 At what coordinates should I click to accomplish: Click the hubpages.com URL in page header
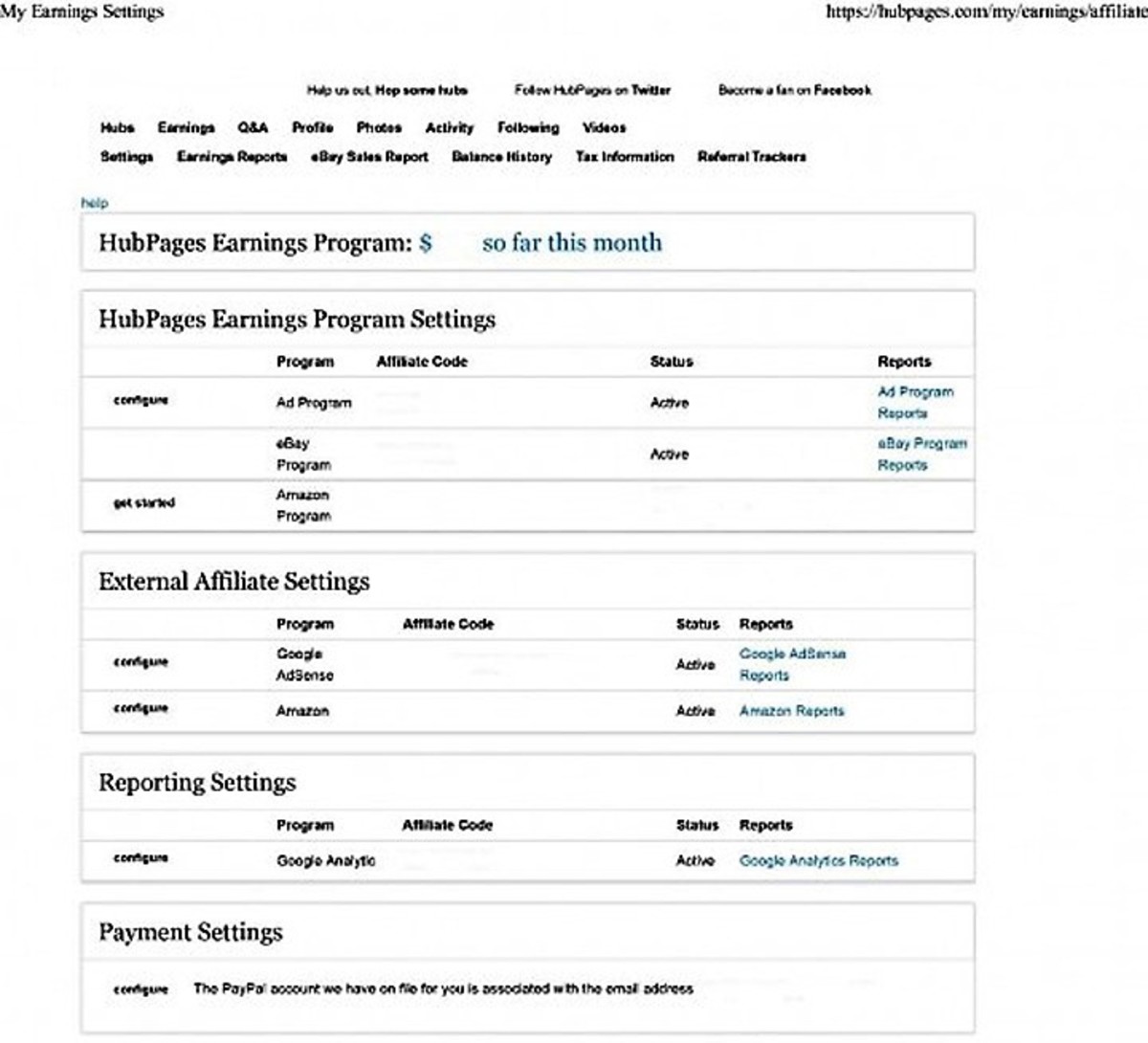point(986,11)
